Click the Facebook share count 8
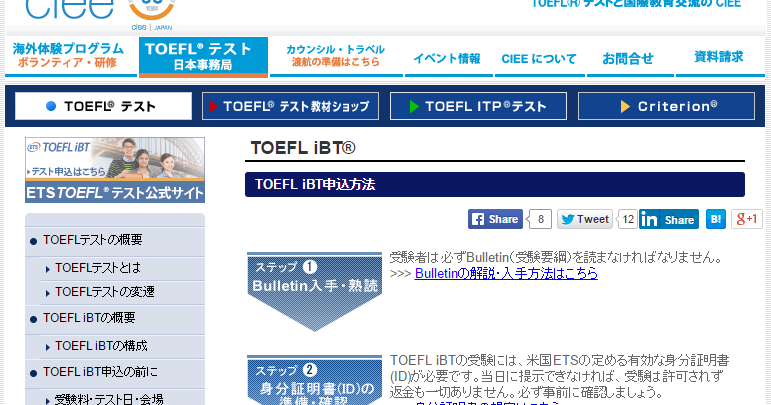This screenshot has width=771, height=405. 540,219
